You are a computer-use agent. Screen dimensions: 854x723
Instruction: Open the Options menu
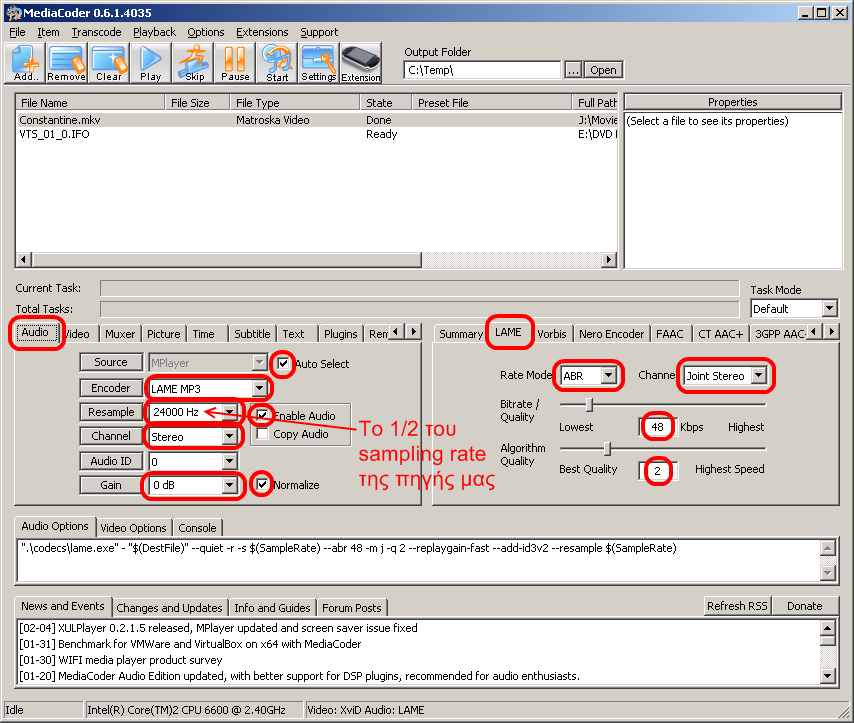coord(206,32)
